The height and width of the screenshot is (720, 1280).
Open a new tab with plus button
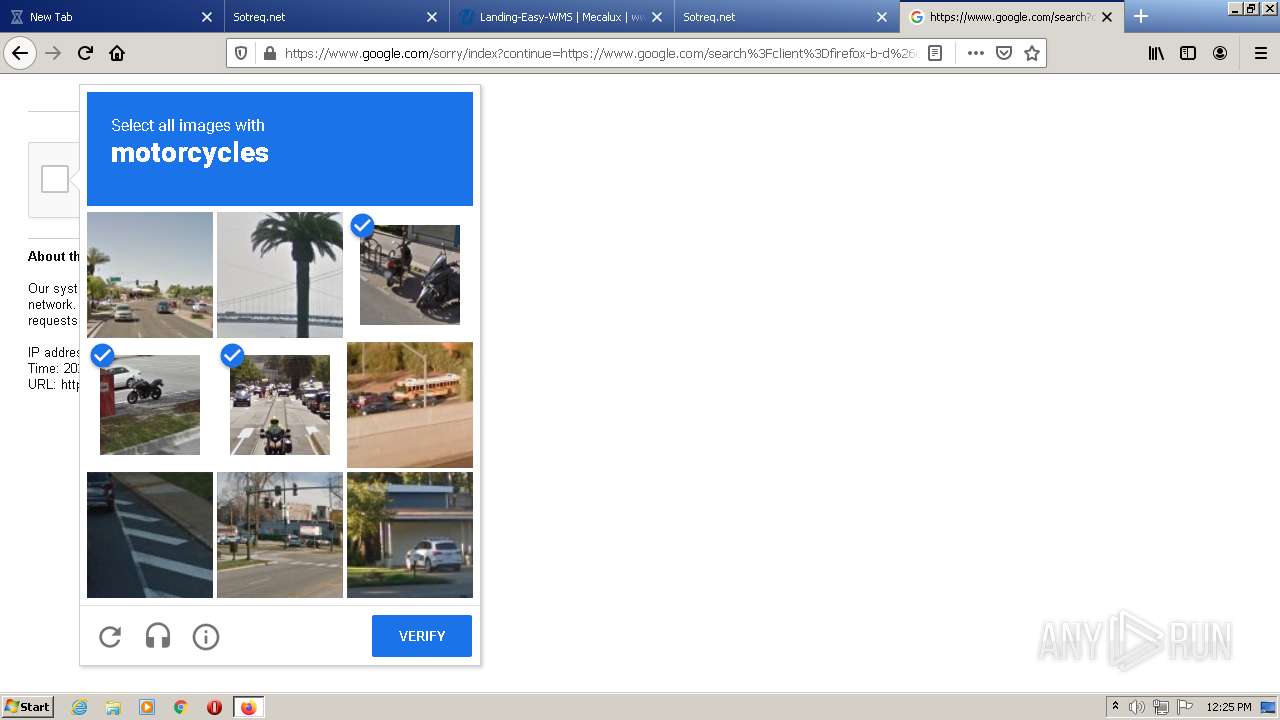(x=1141, y=16)
